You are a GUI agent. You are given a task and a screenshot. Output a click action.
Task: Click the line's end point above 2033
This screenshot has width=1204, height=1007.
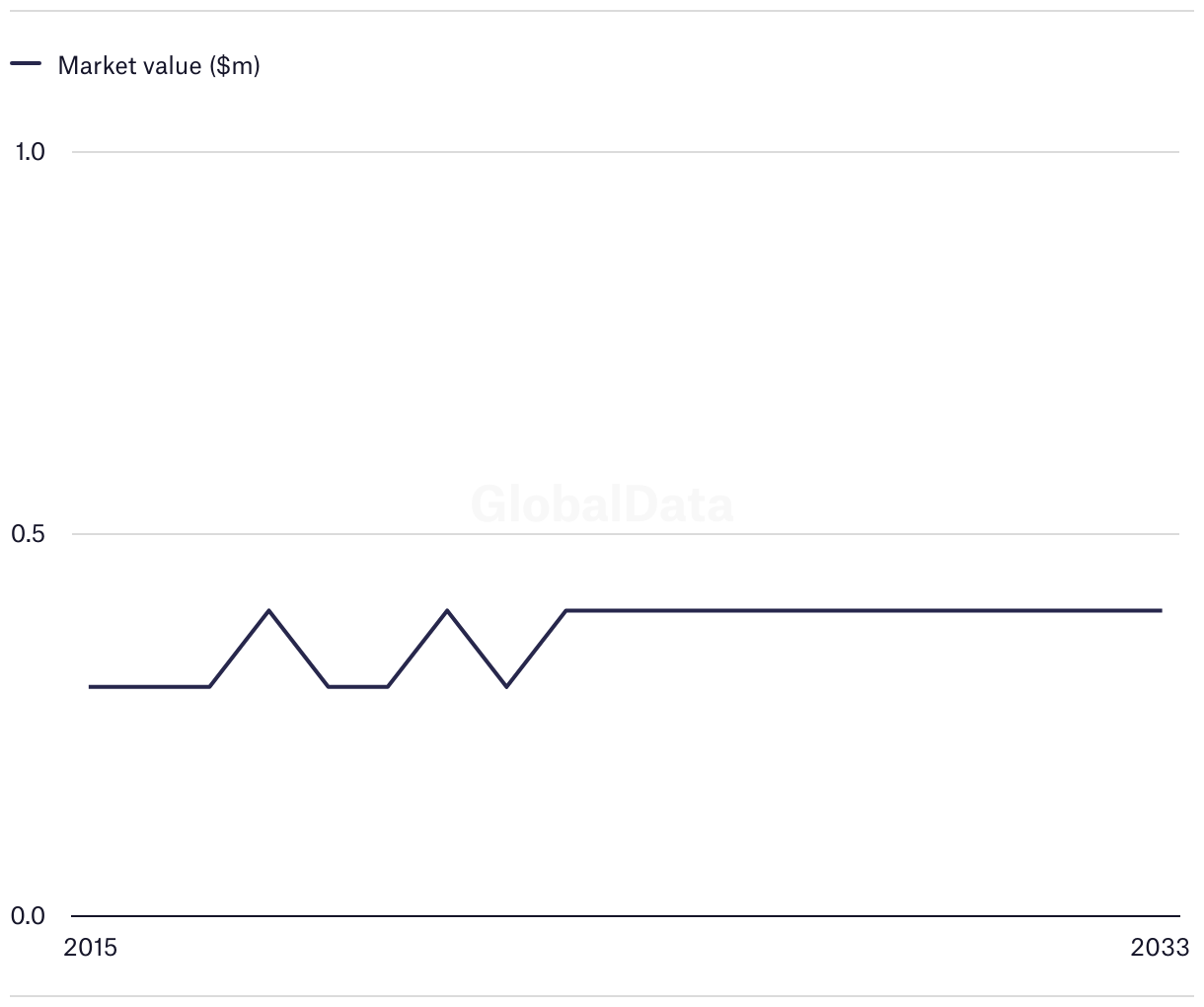coord(1161,610)
